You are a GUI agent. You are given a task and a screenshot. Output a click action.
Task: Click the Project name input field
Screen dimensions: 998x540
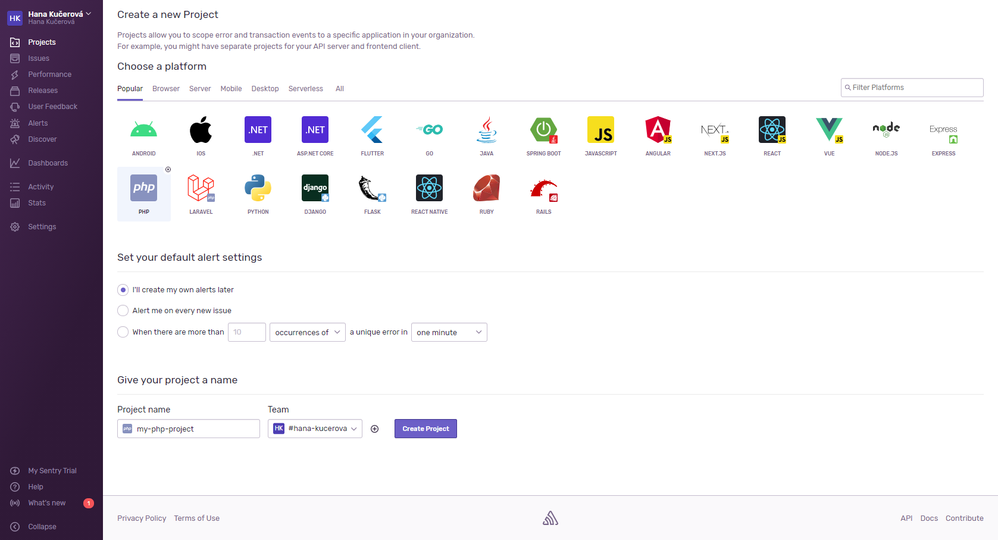(188, 429)
